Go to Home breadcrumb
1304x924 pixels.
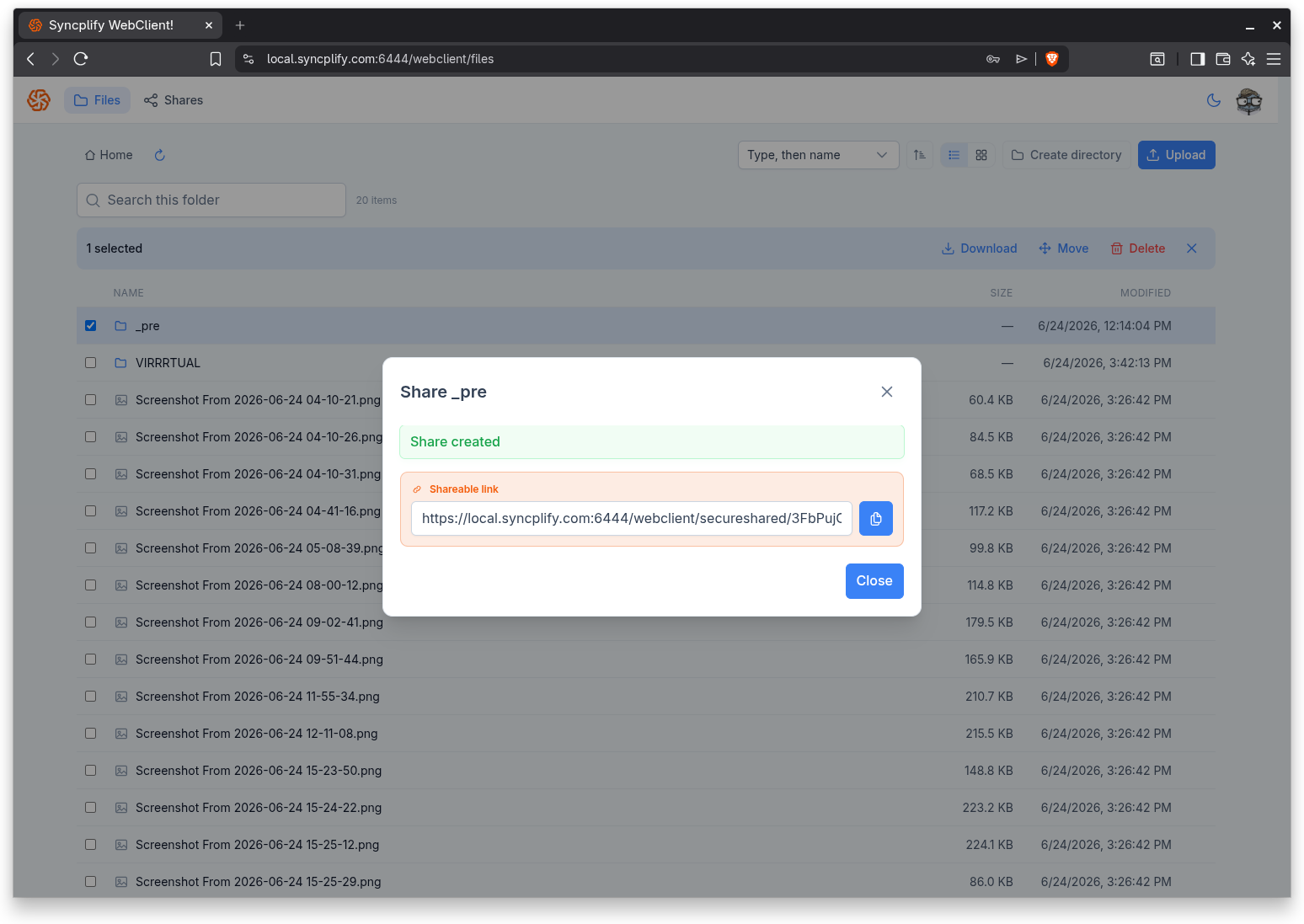coord(109,155)
